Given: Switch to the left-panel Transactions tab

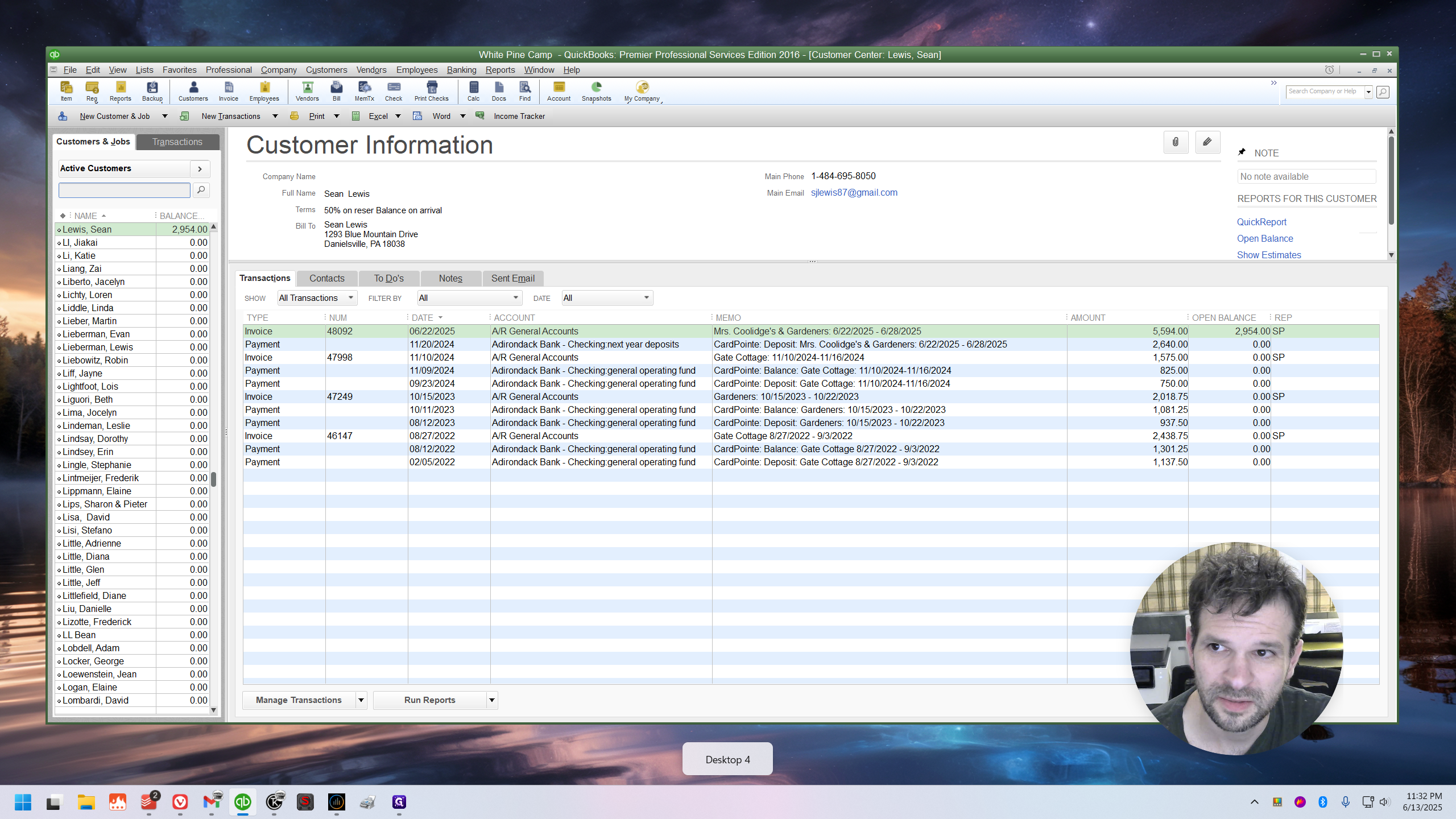Looking at the screenshot, I should pyautogui.click(x=177, y=142).
